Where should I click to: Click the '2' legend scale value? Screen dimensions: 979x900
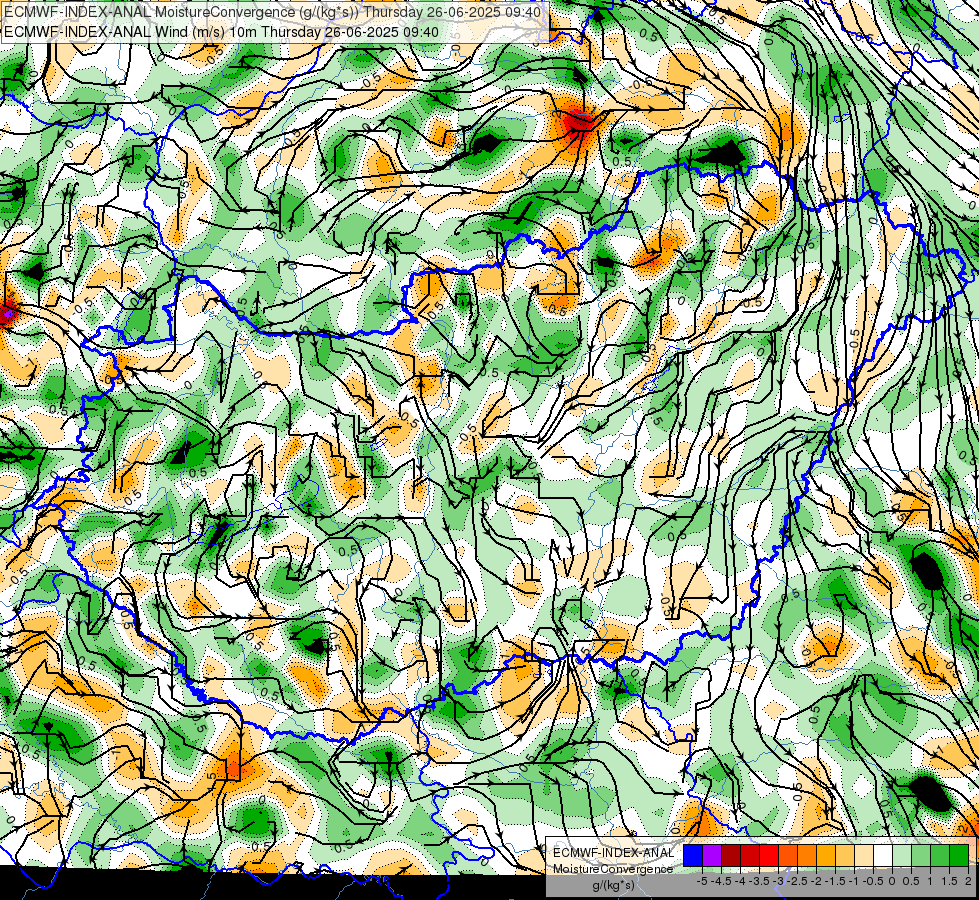pos(968,881)
